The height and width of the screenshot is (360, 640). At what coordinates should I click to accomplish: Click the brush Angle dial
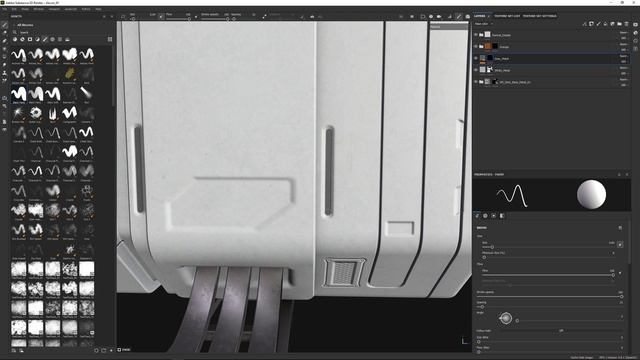506,318
